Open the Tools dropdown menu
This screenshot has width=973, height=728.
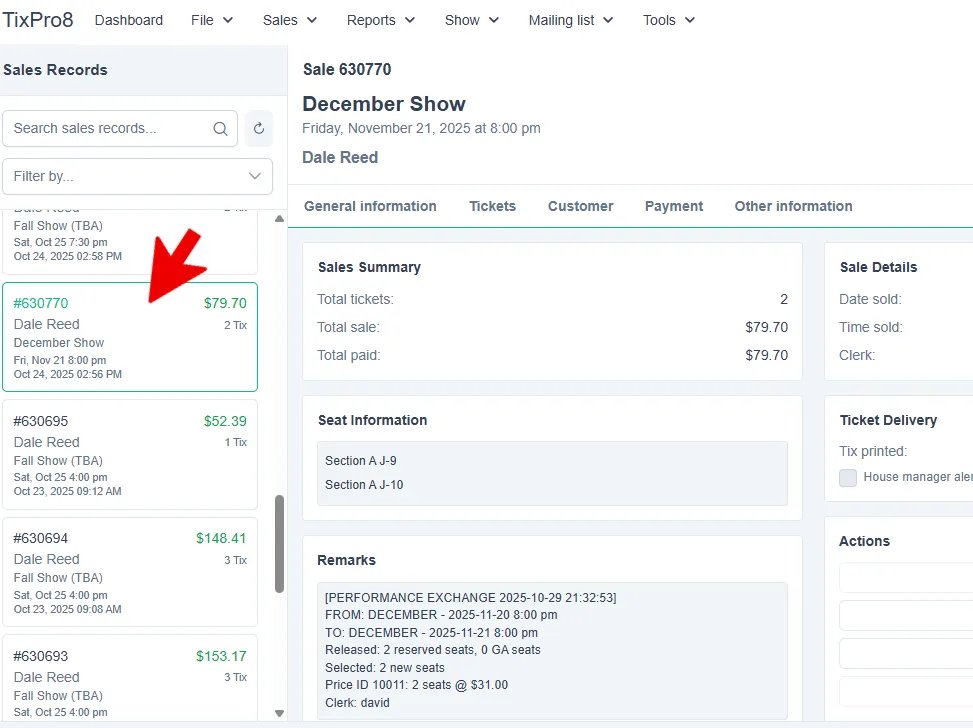(669, 20)
